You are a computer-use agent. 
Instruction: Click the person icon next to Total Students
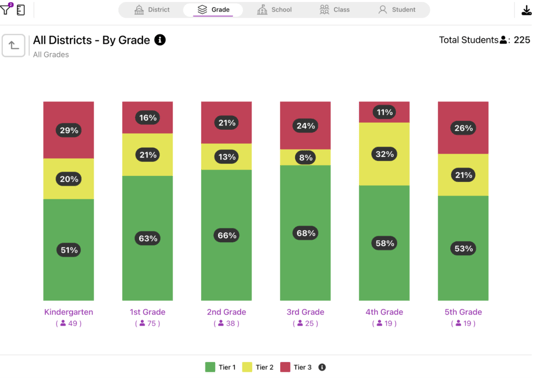503,40
